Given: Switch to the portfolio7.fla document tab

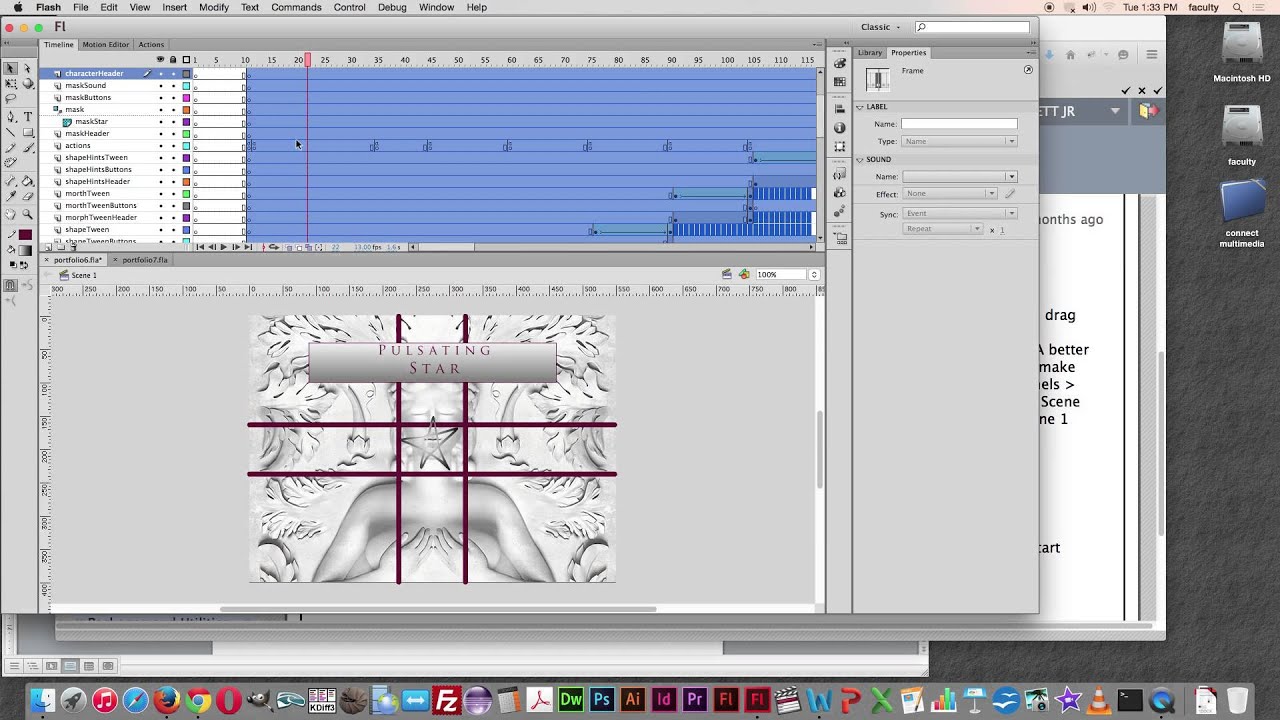Looking at the screenshot, I should pyautogui.click(x=145, y=260).
